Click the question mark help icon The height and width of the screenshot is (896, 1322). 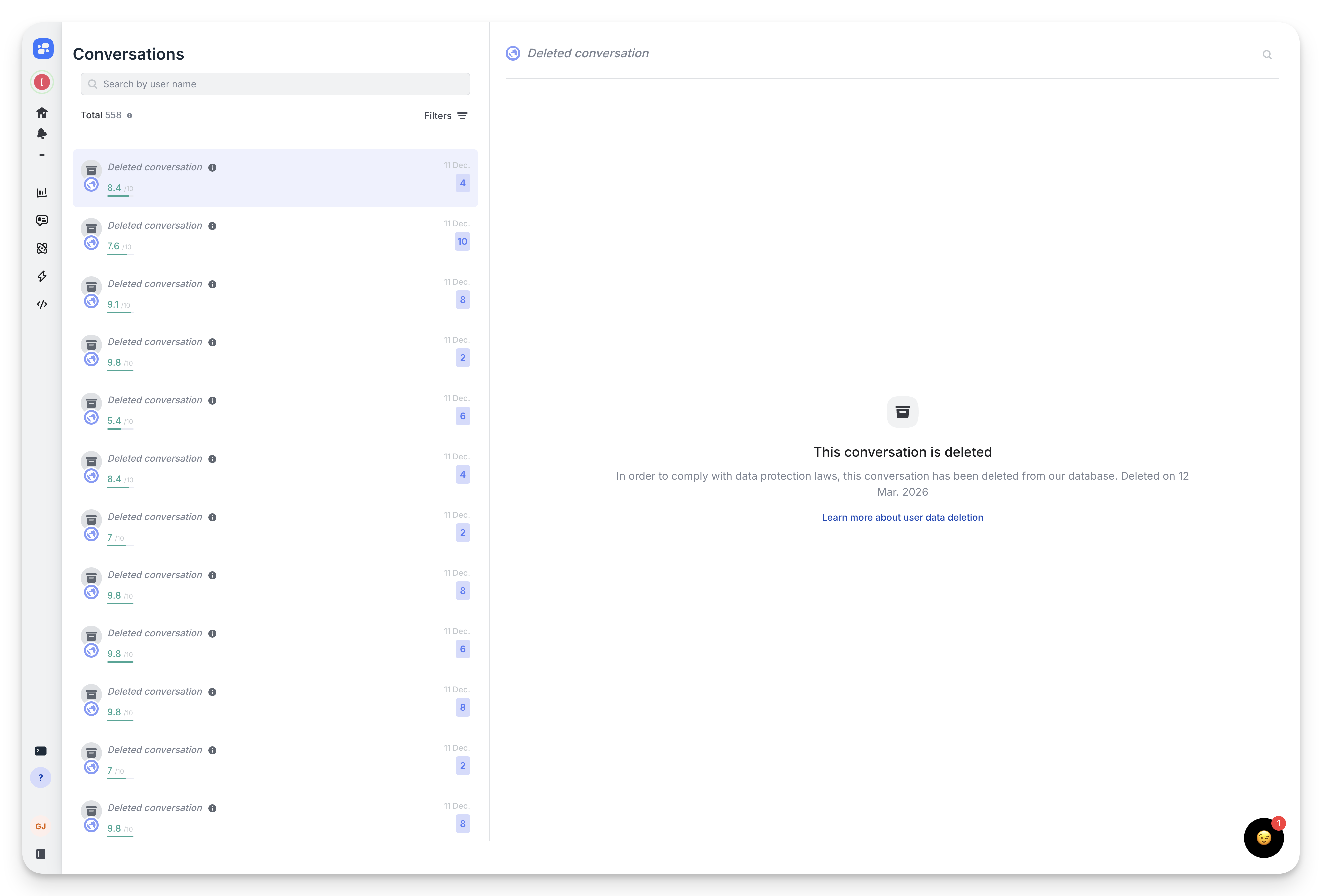pyautogui.click(x=40, y=778)
